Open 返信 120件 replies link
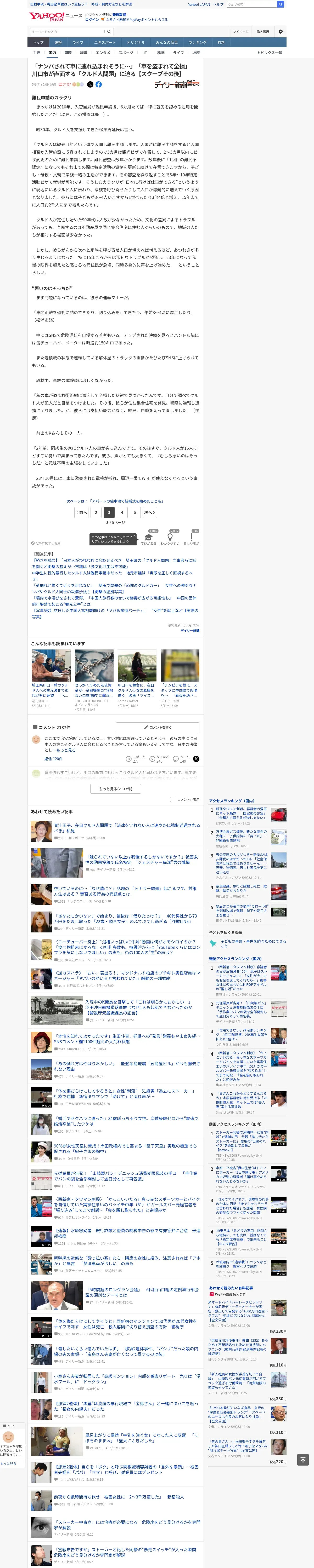Viewport: 314px width, 1568px height. pos(53,759)
